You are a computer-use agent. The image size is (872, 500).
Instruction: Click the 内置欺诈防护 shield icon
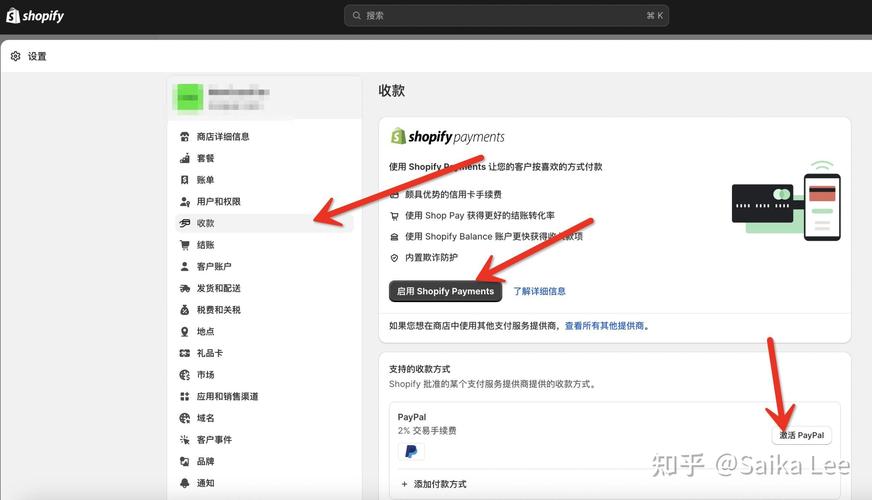(394, 258)
